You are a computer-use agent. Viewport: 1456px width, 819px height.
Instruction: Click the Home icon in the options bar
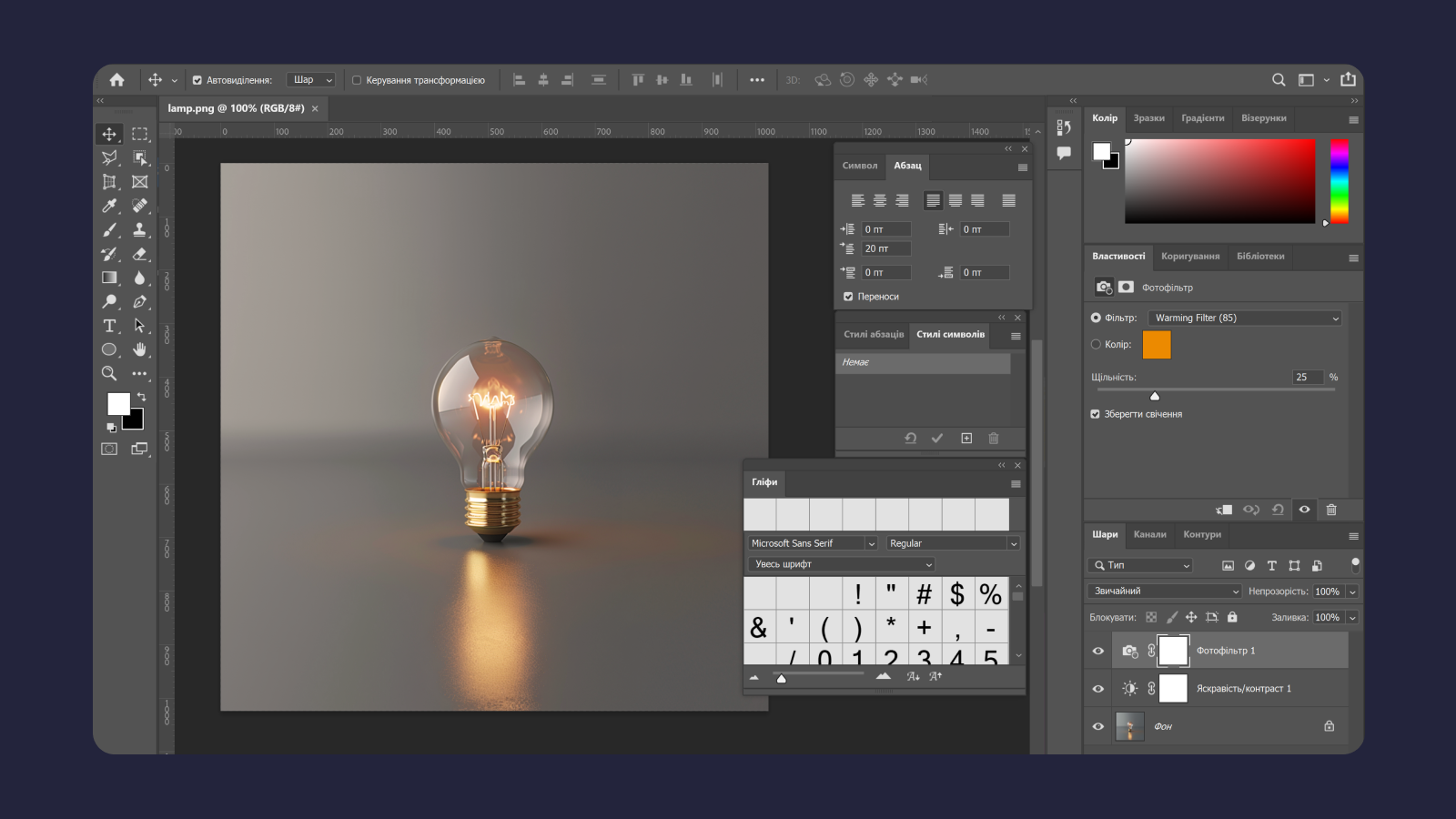point(117,80)
